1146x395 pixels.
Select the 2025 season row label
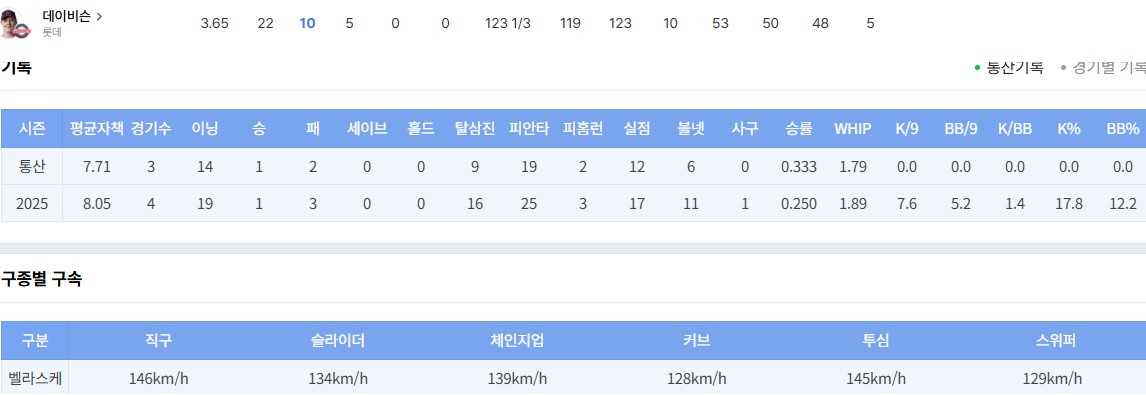click(32, 204)
